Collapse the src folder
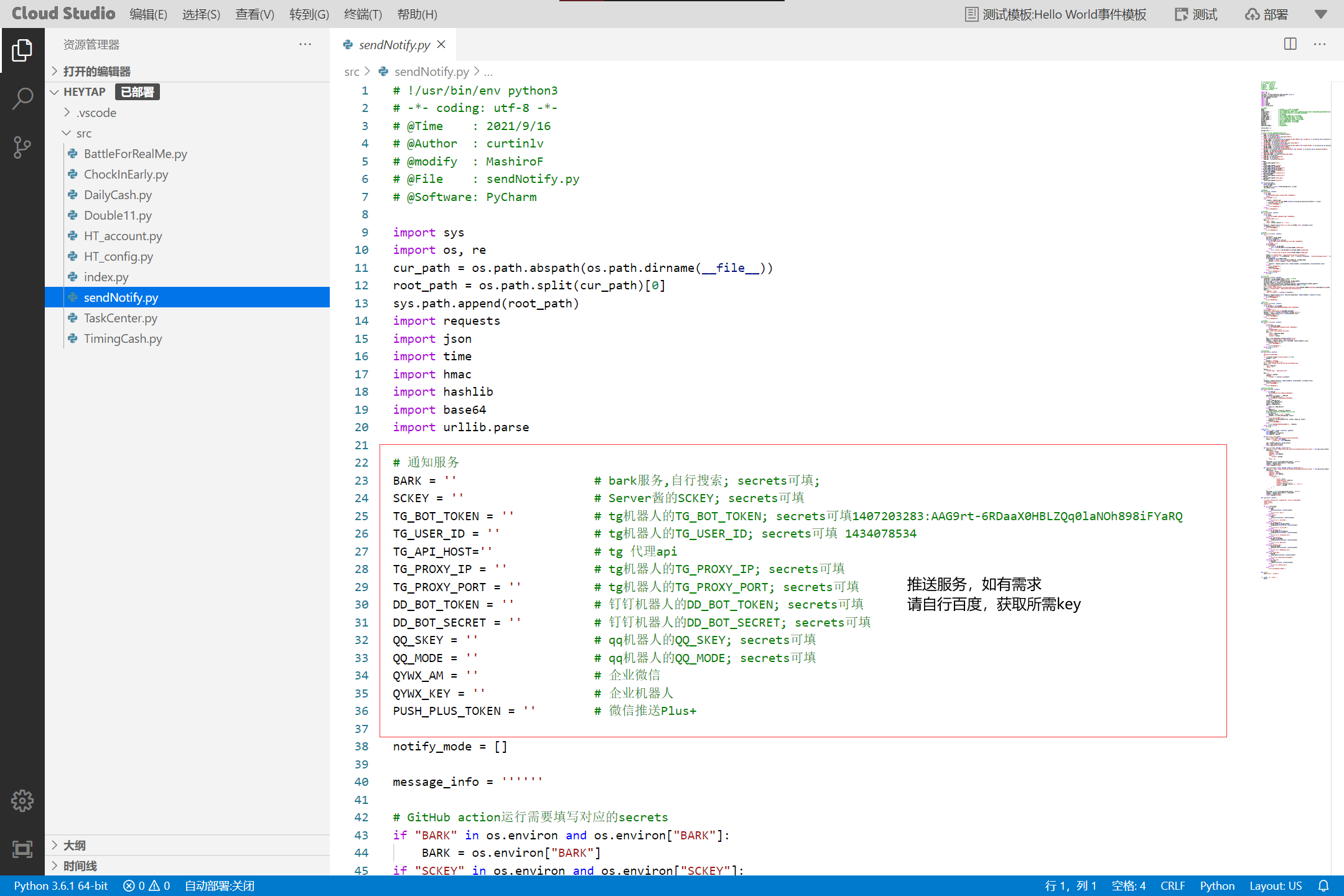Viewport: 1344px width, 896px height. click(x=83, y=133)
